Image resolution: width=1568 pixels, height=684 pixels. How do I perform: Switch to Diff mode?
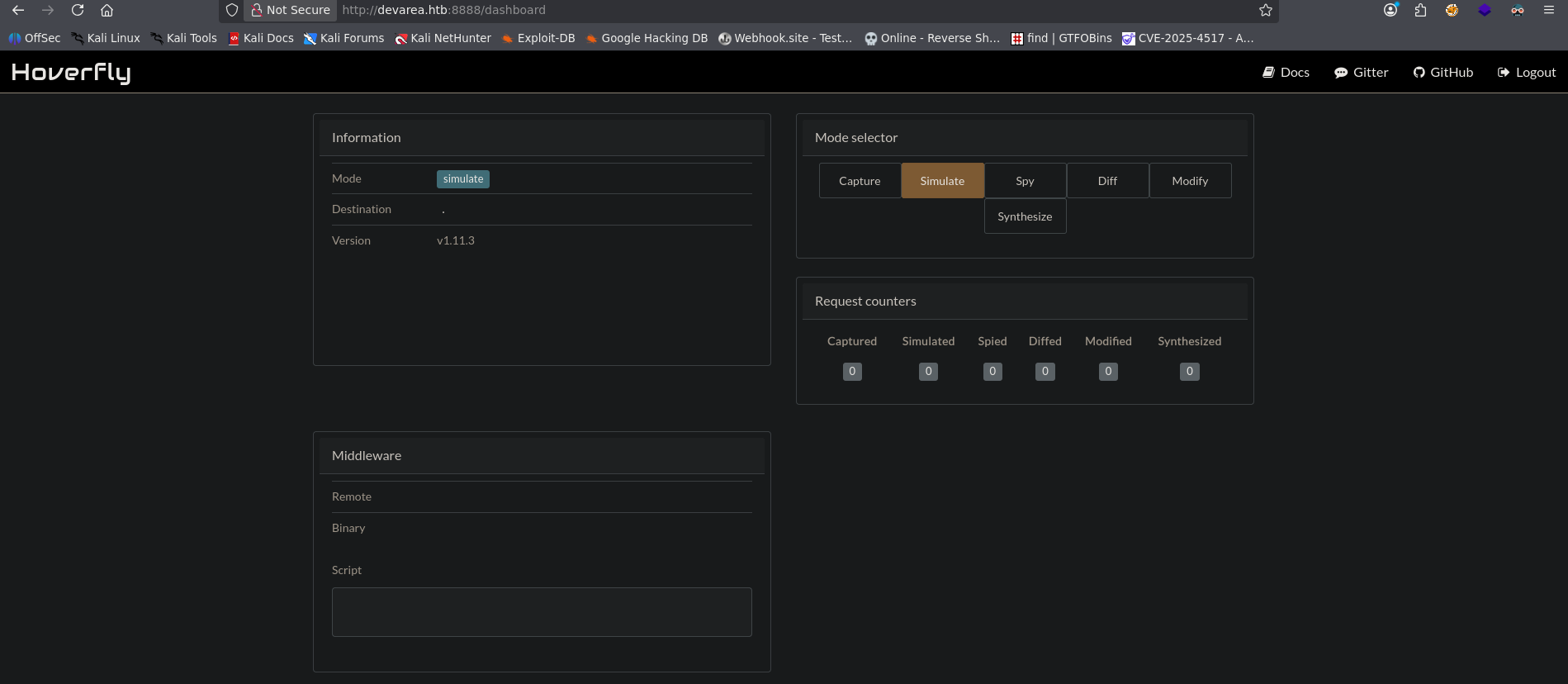[1107, 181]
